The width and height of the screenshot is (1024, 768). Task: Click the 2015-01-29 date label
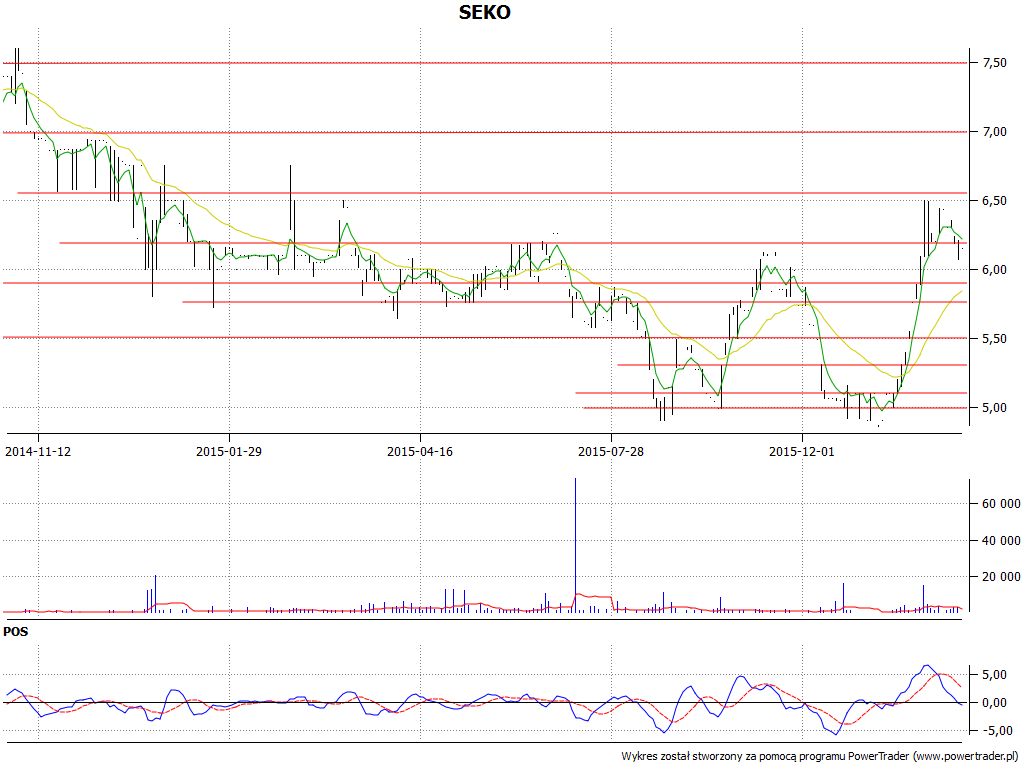pyautogui.click(x=229, y=451)
